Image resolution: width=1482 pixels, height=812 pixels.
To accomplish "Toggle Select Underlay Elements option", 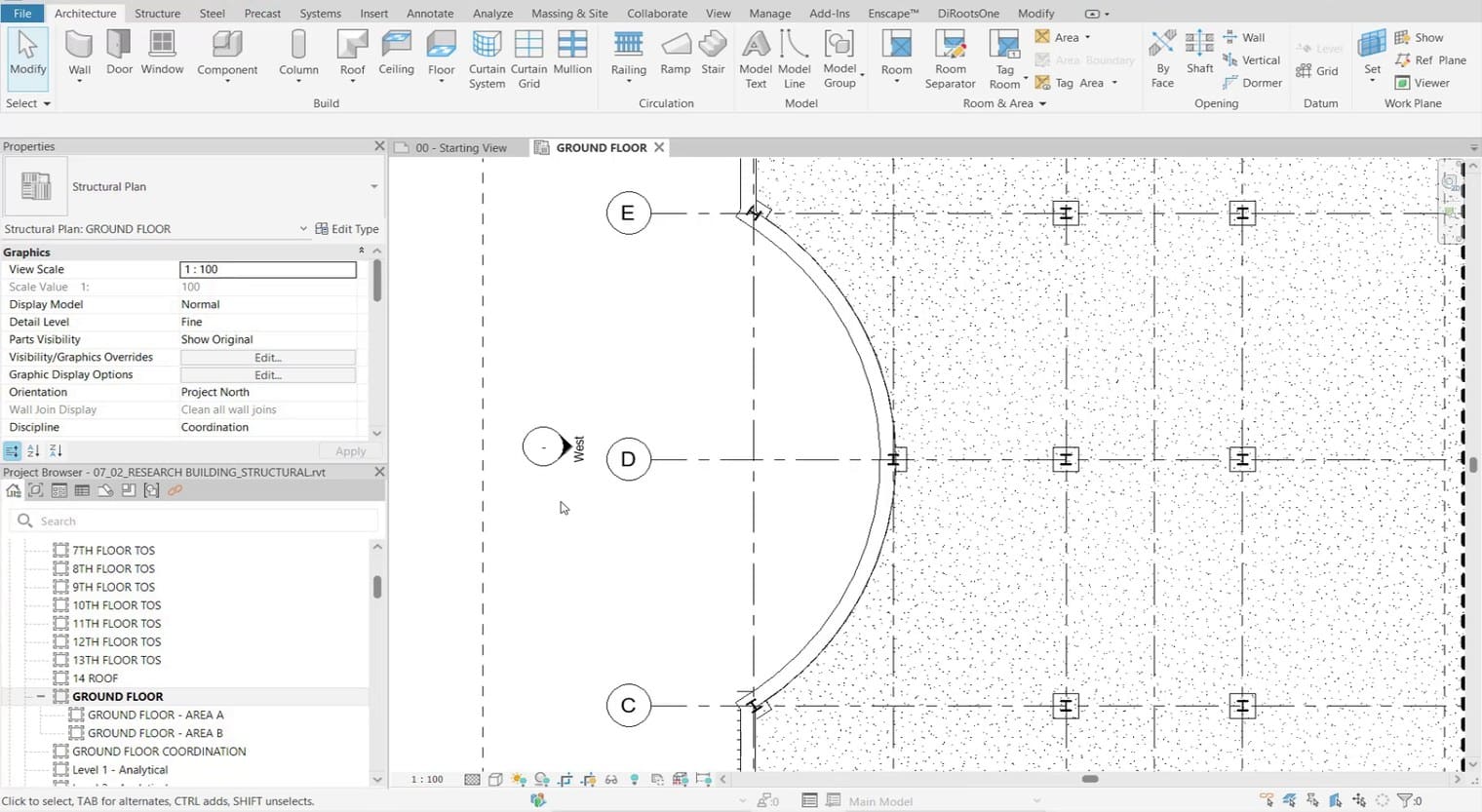I will coord(1290,800).
